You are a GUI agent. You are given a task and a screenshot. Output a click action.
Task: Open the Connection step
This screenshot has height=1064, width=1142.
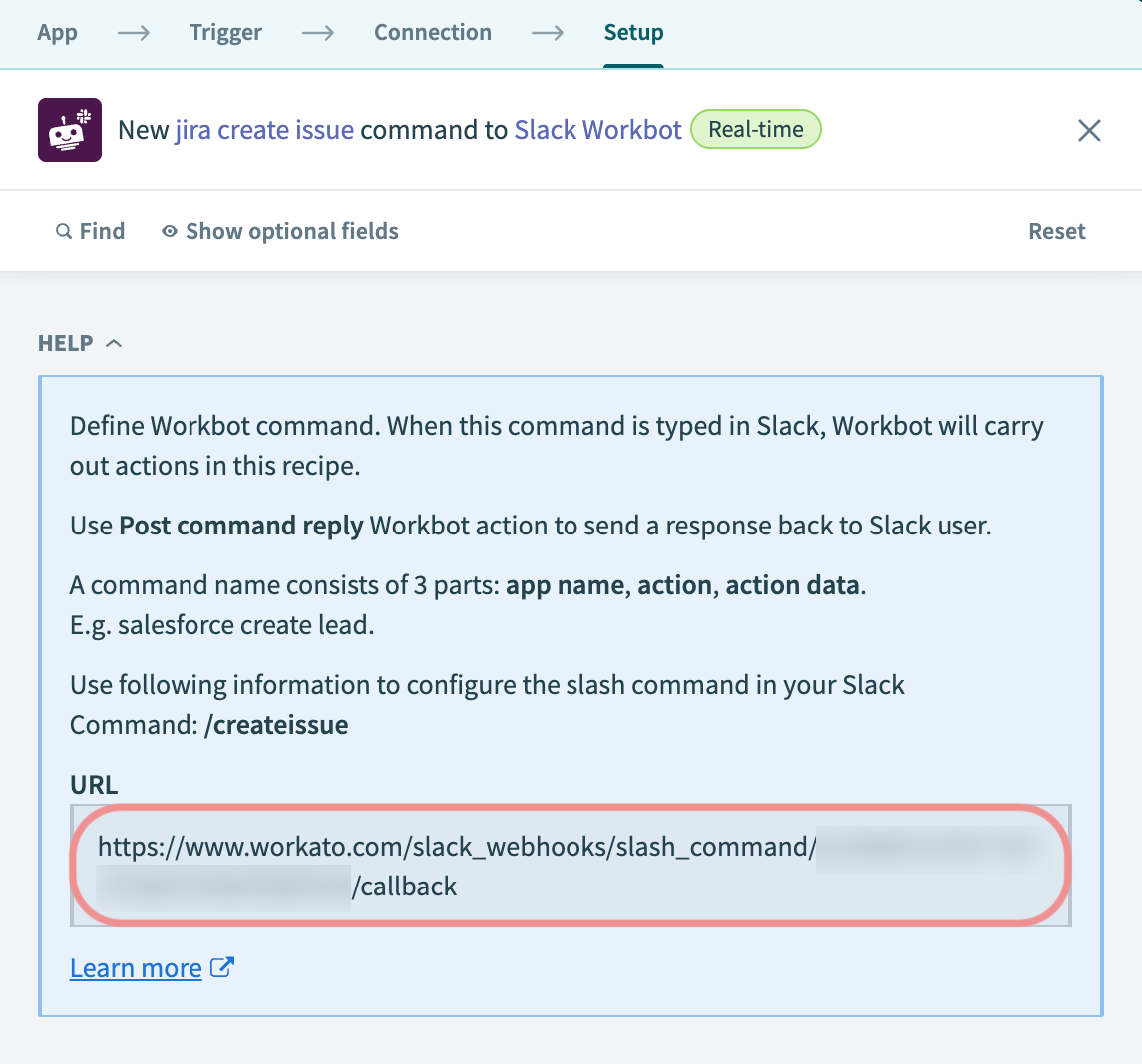coord(433,33)
